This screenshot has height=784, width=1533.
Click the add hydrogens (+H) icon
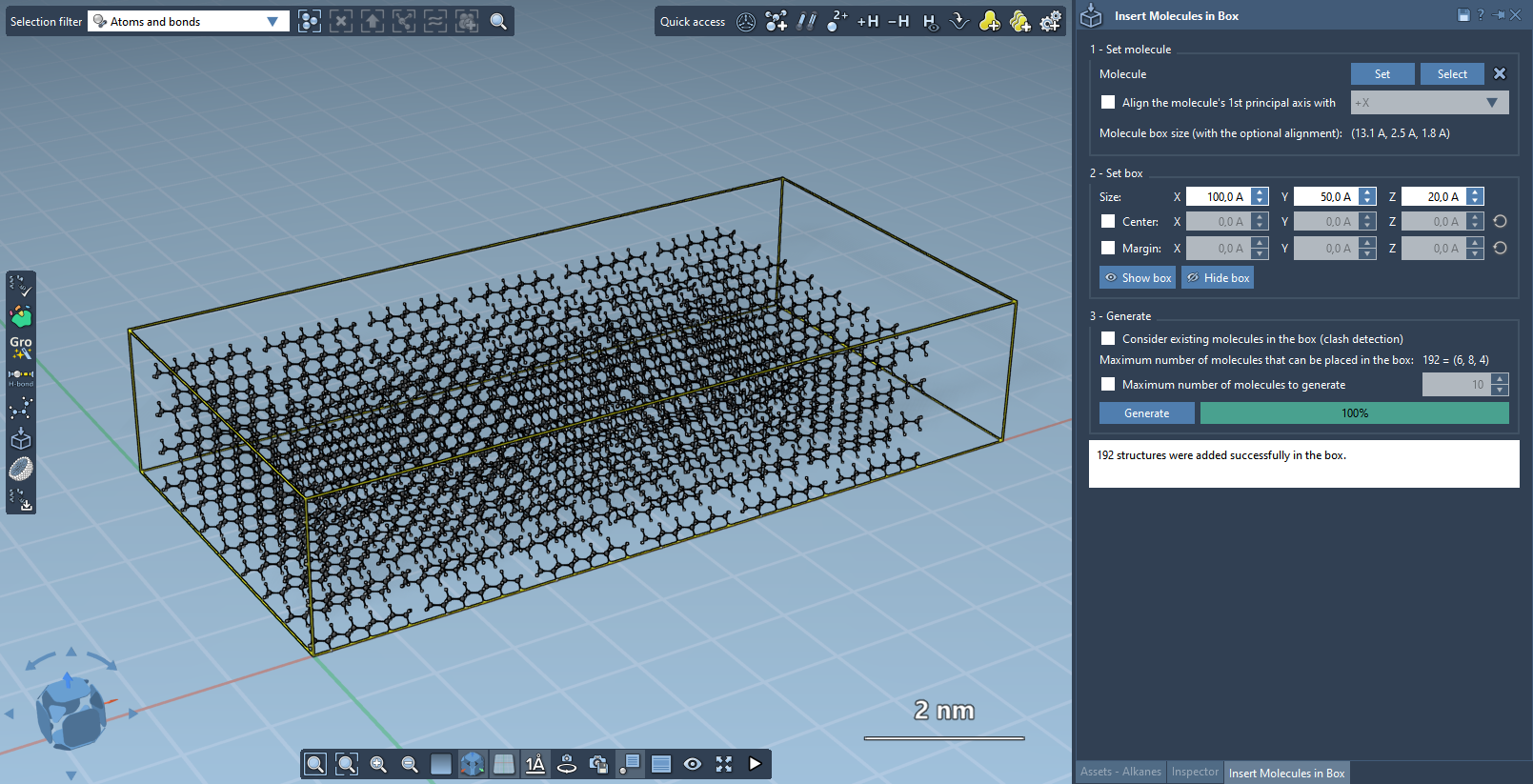click(867, 21)
